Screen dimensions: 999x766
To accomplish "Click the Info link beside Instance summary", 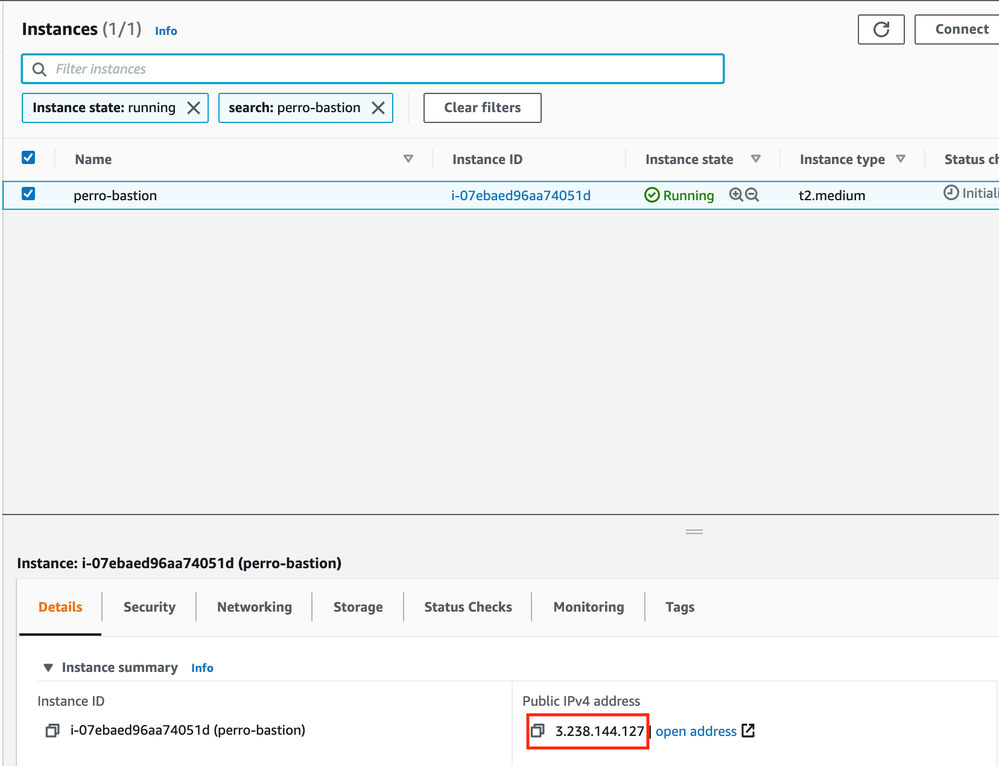I will (x=202, y=668).
